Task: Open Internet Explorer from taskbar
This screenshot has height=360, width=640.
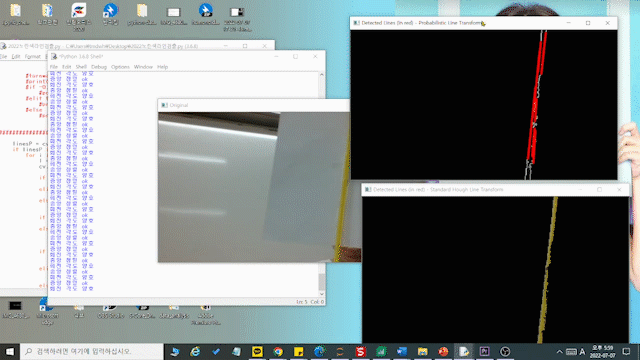Action: click(x=196, y=351)
